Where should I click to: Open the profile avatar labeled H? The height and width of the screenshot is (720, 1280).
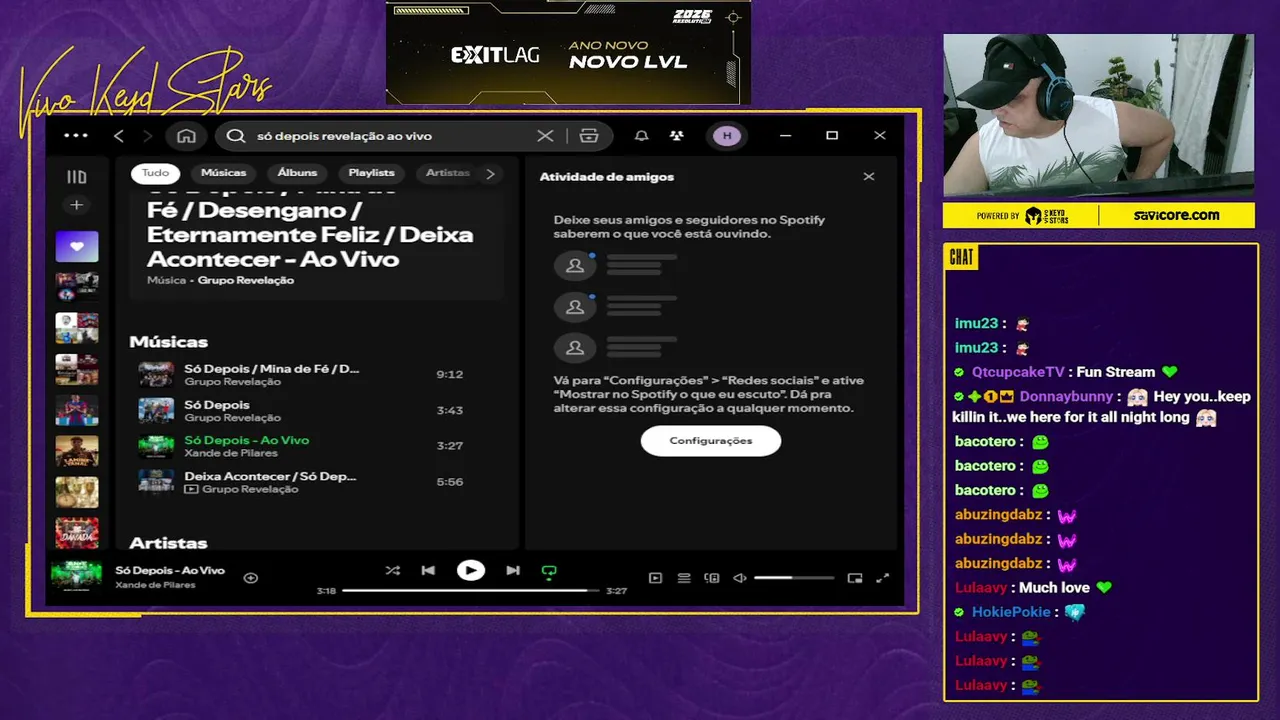coord(727,136)
